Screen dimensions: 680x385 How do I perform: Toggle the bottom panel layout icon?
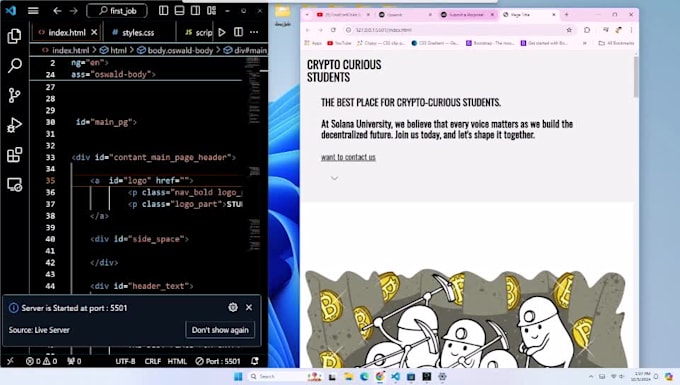(179, 10)
